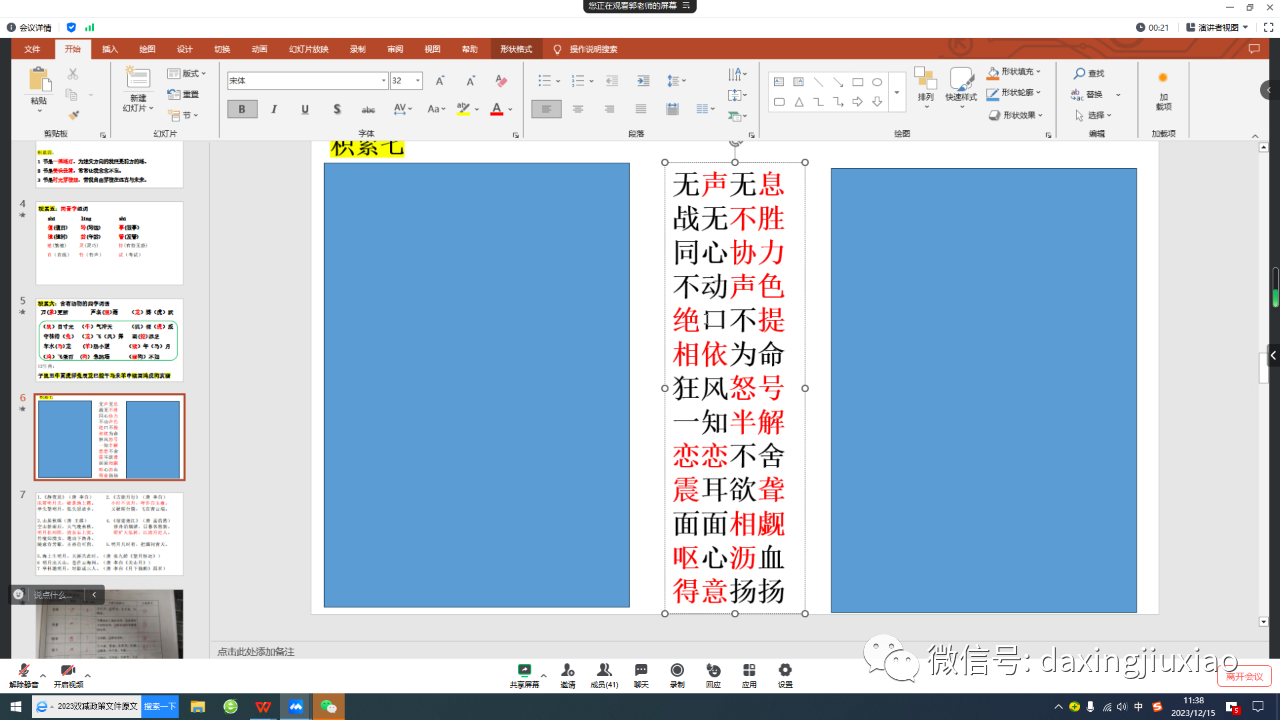This screenshot has height=720, width=1280.
Task: Select slide 5 thumbnail in slide panel
Action: [x=110, y=340]
